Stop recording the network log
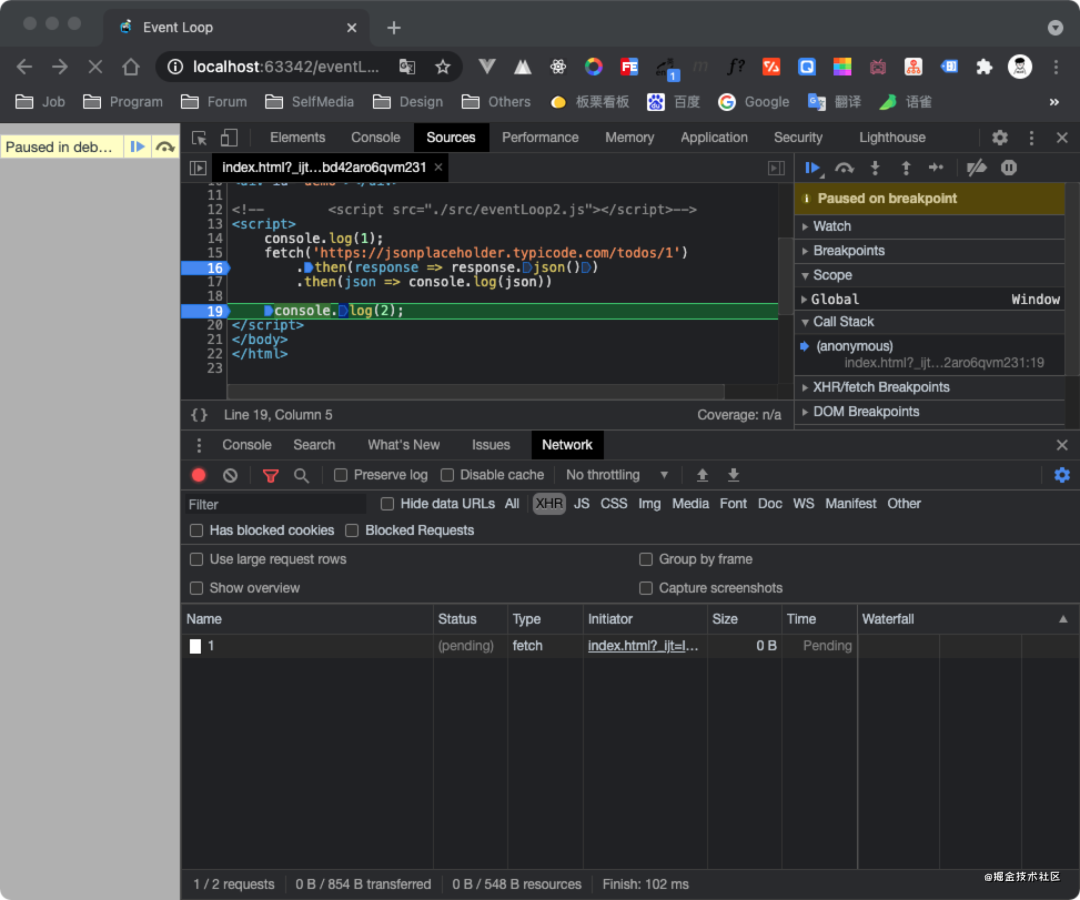The width and height of the screenshot is (1080, 900). click(199, 475)
